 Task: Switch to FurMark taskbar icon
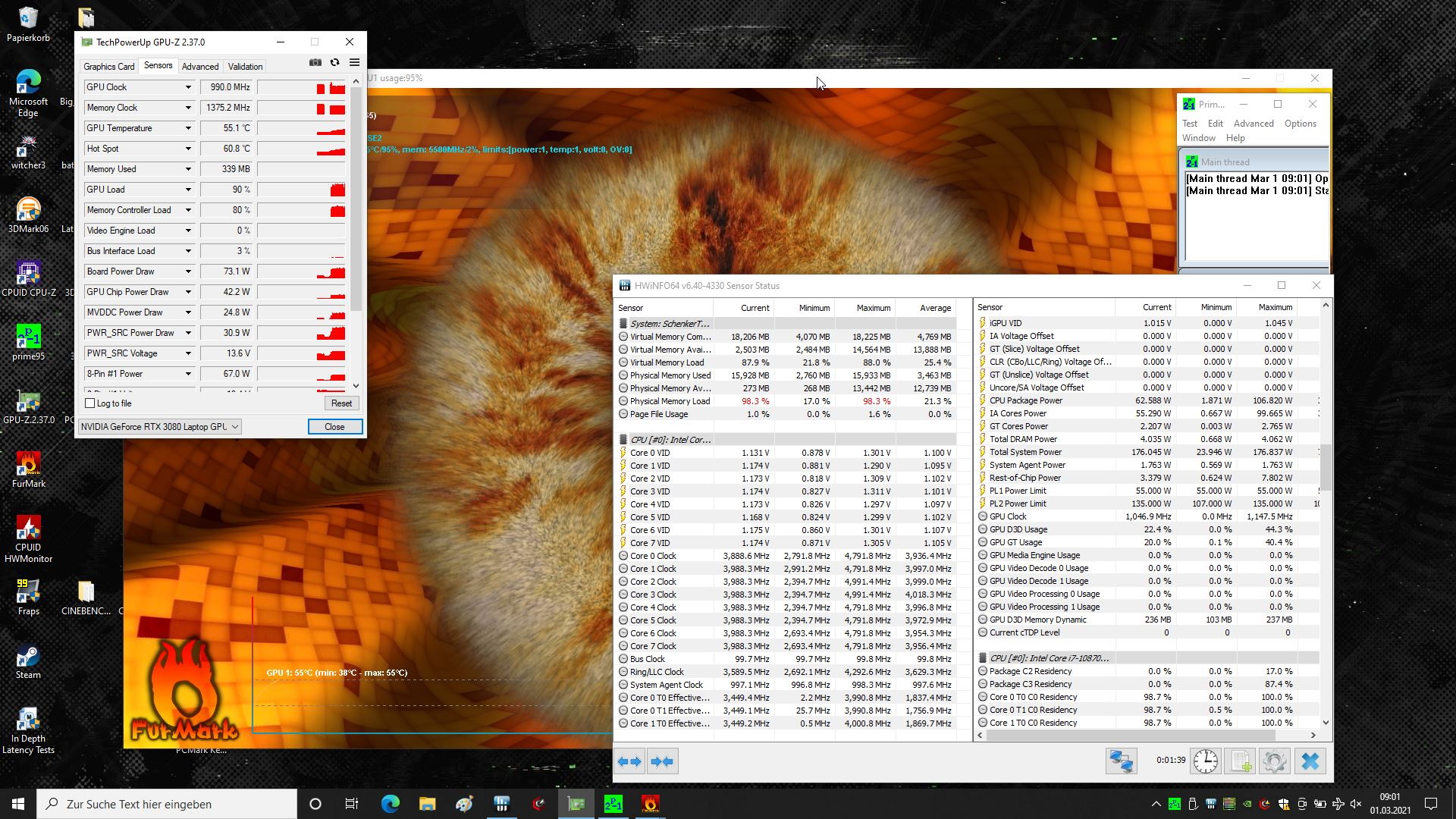click(x=650, y=804)
